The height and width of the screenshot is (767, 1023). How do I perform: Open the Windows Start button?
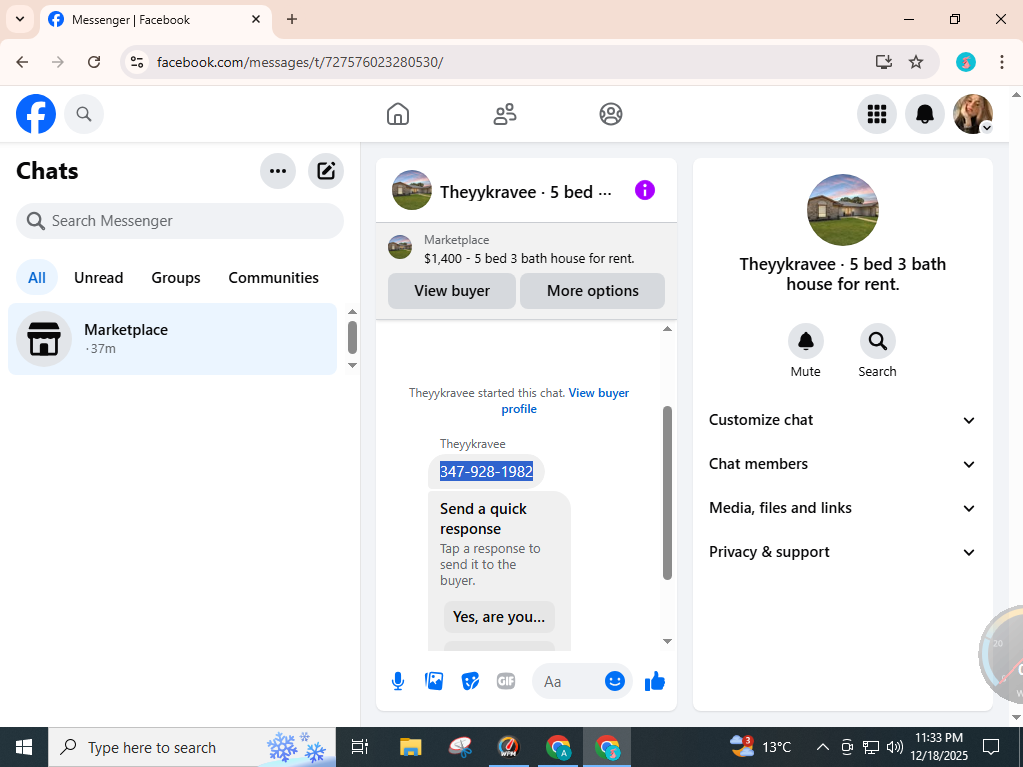(x=23, y=747)
